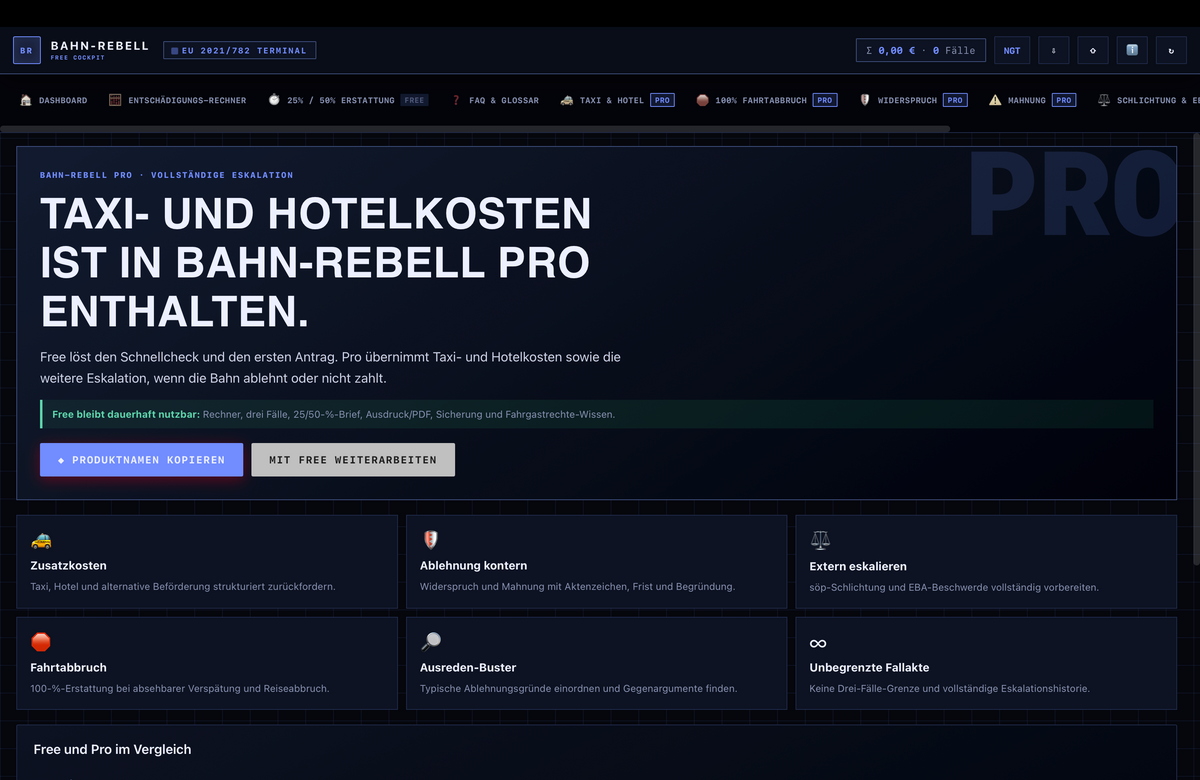This screenshot has width=1200, height=780.
Task: Open the info icon button in header
Action: click(1132, 50)
